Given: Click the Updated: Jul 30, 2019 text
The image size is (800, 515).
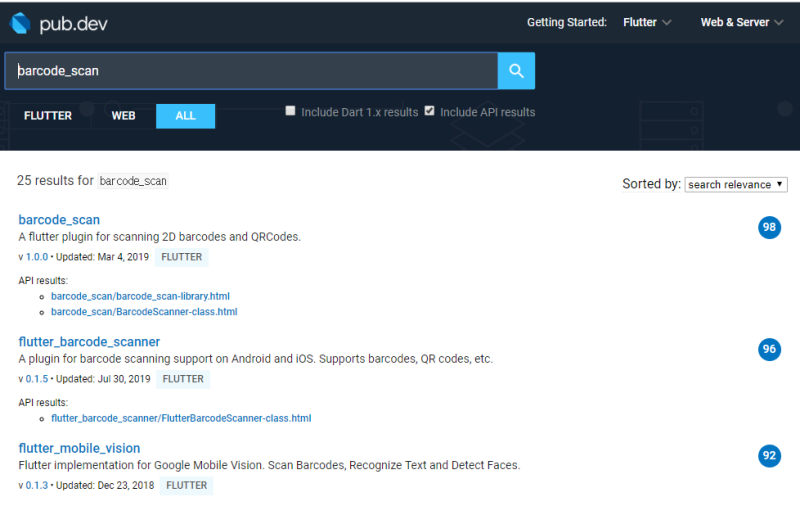Looking at the screenshot, I should point(103,379).
